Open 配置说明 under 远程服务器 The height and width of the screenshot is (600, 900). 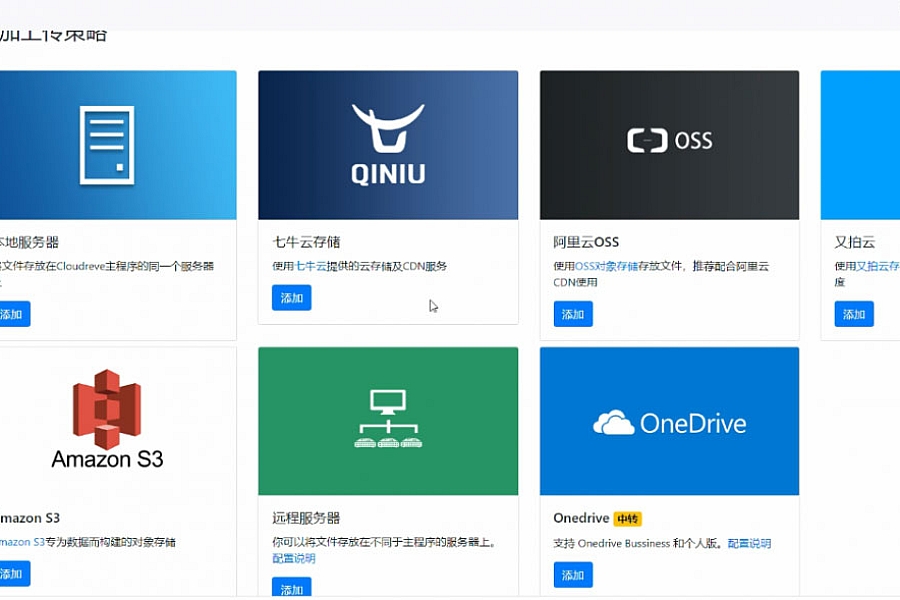point(293,558)
